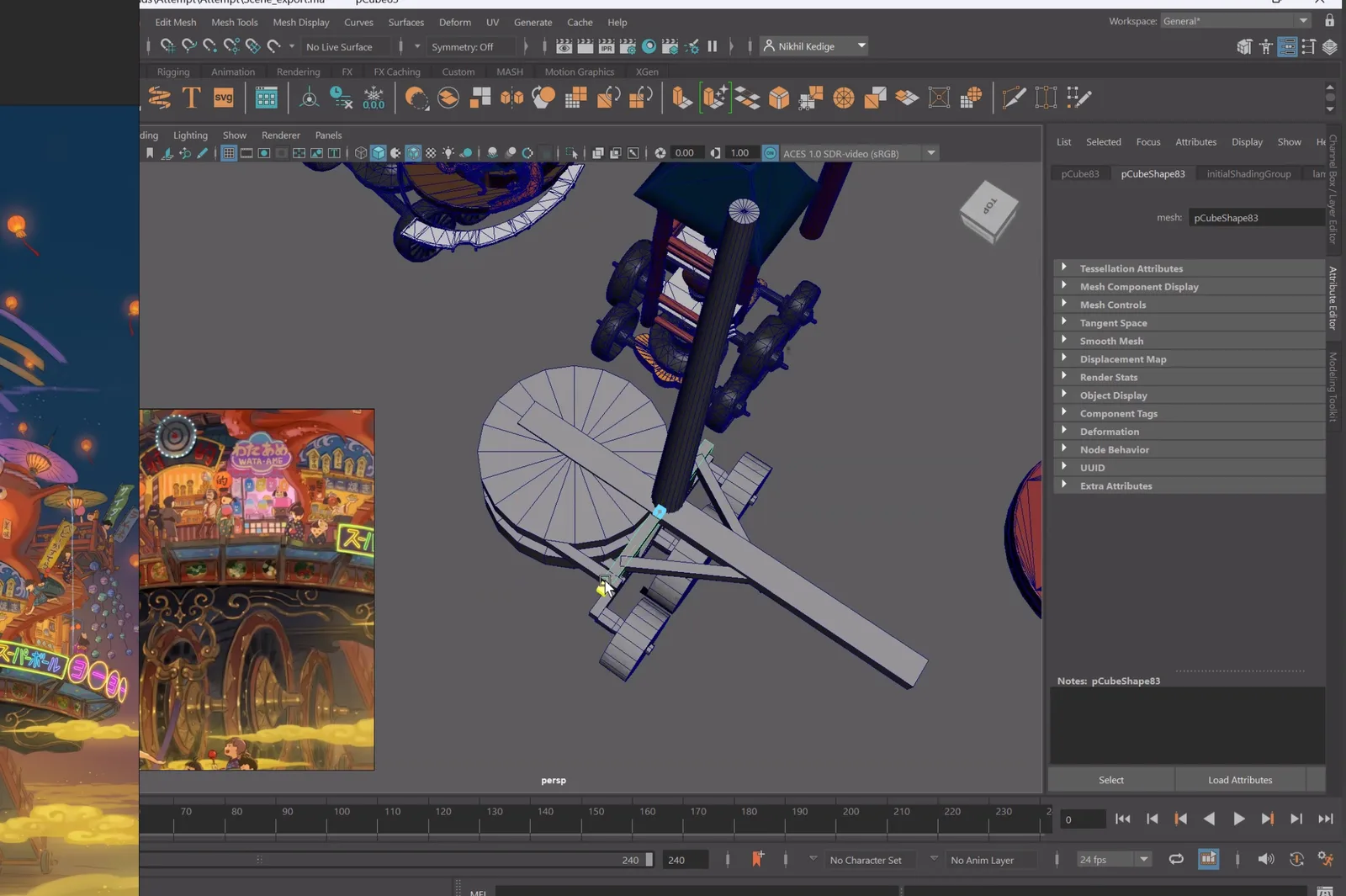Play the animation forwards

click(x=1238, y=819)
